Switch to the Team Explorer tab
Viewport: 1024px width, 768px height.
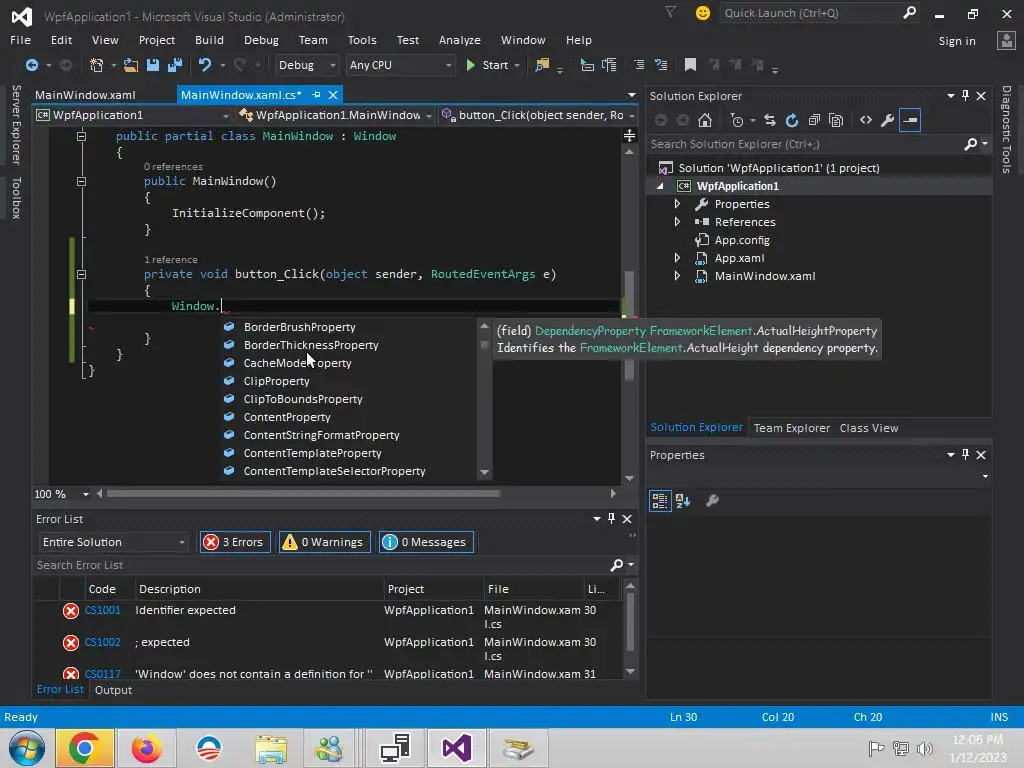pos(792,428)
